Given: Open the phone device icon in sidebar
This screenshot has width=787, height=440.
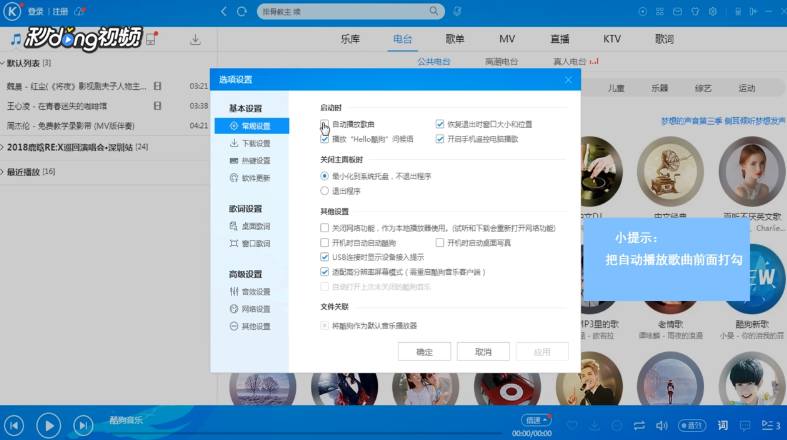Looking at the screenshot, I should pos(152,39).
